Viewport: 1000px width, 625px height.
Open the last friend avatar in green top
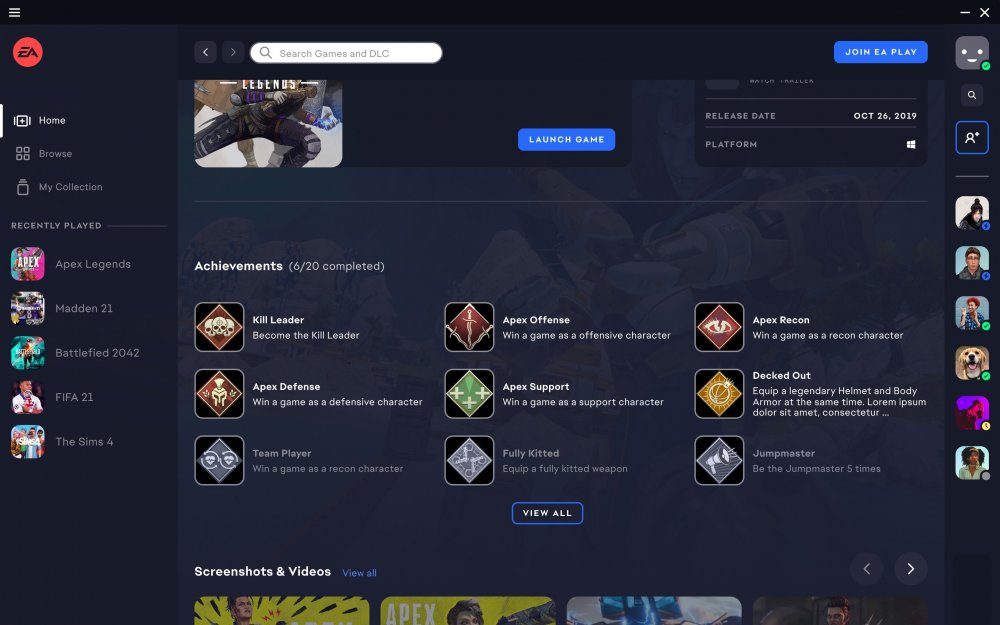[971, 462]
